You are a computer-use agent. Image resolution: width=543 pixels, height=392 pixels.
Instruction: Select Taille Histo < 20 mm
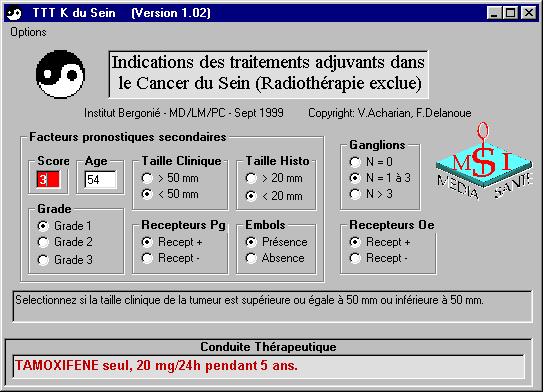(274, 196)
